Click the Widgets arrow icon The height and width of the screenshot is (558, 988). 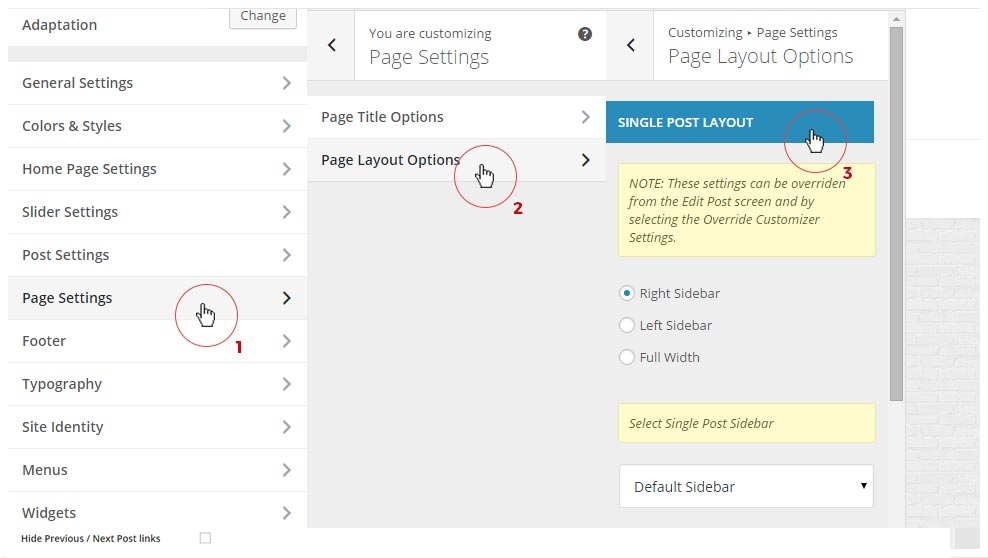(287, 513)
